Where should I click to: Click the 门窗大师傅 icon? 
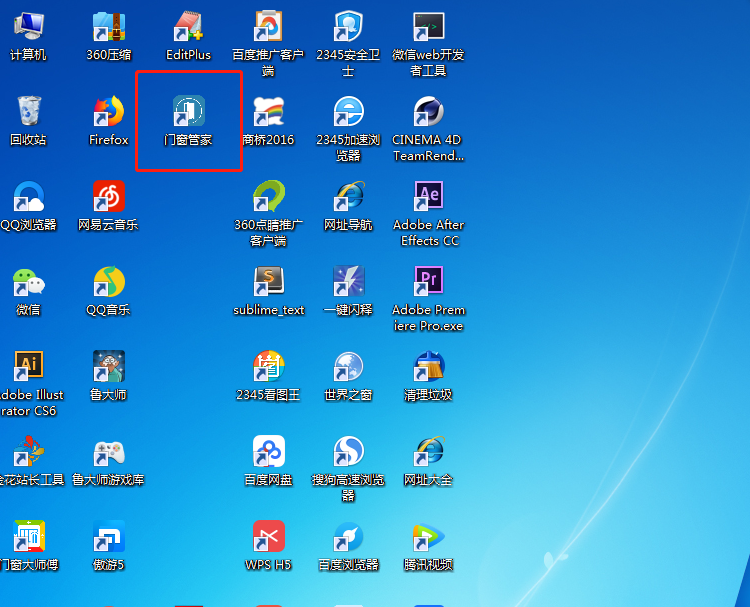tap(29, 536)
